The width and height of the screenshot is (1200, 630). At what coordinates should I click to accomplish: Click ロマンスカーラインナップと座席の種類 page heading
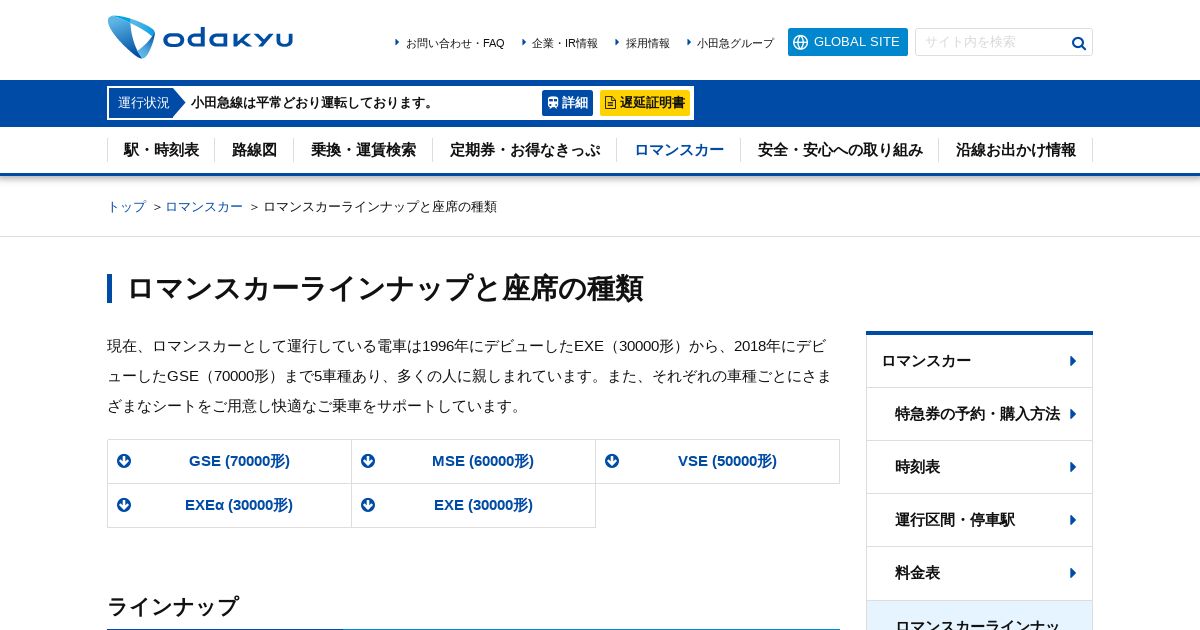384,288
